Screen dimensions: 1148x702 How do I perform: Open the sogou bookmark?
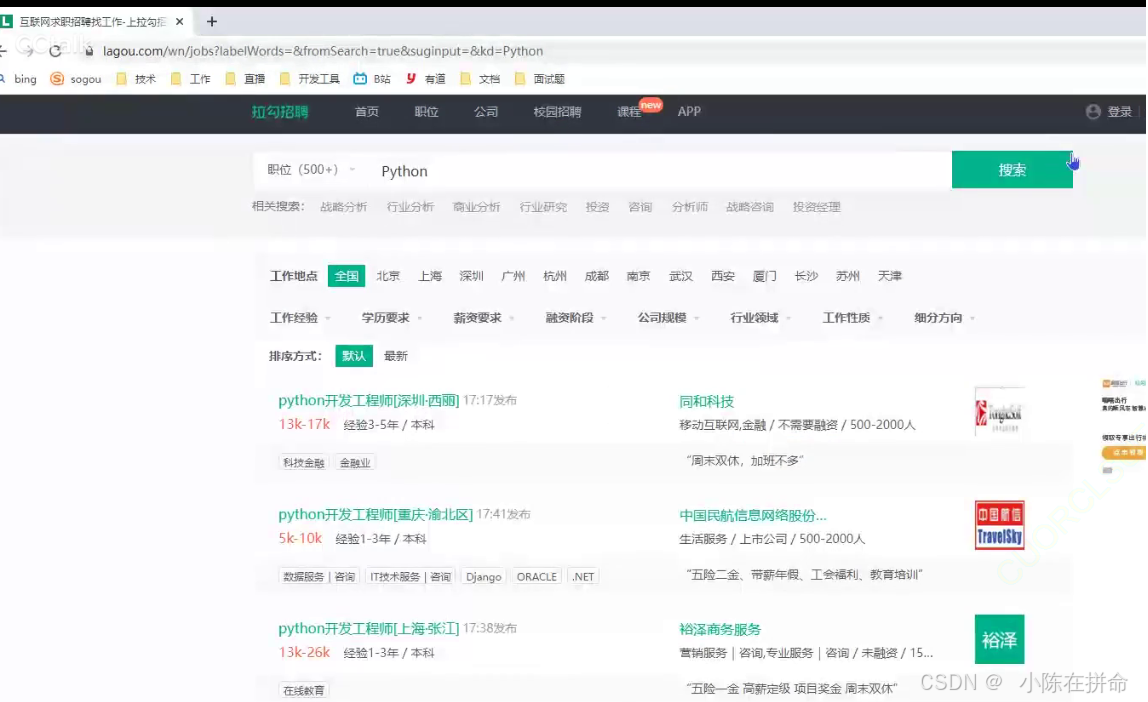pos(76,79)
